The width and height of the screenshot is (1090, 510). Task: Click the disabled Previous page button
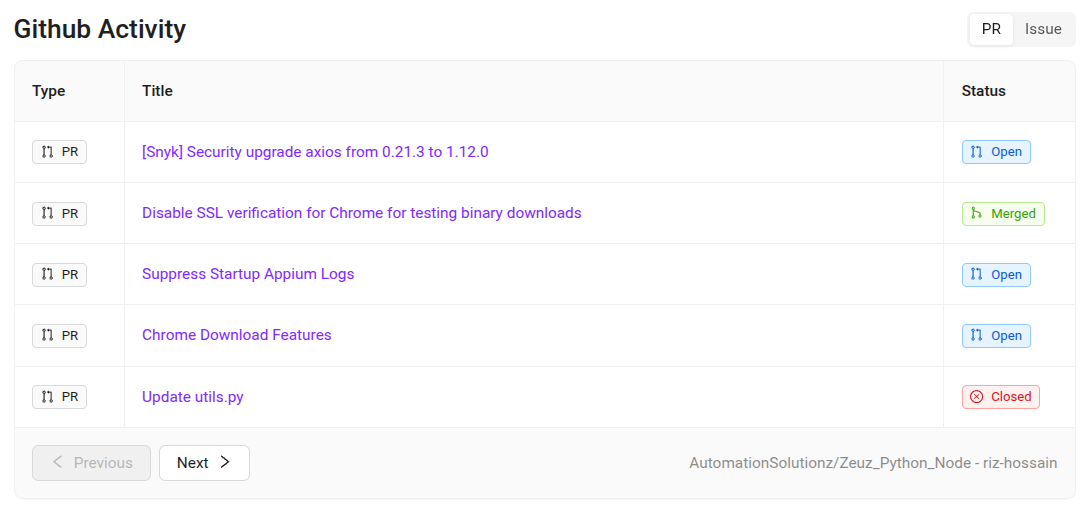(92, 463)
